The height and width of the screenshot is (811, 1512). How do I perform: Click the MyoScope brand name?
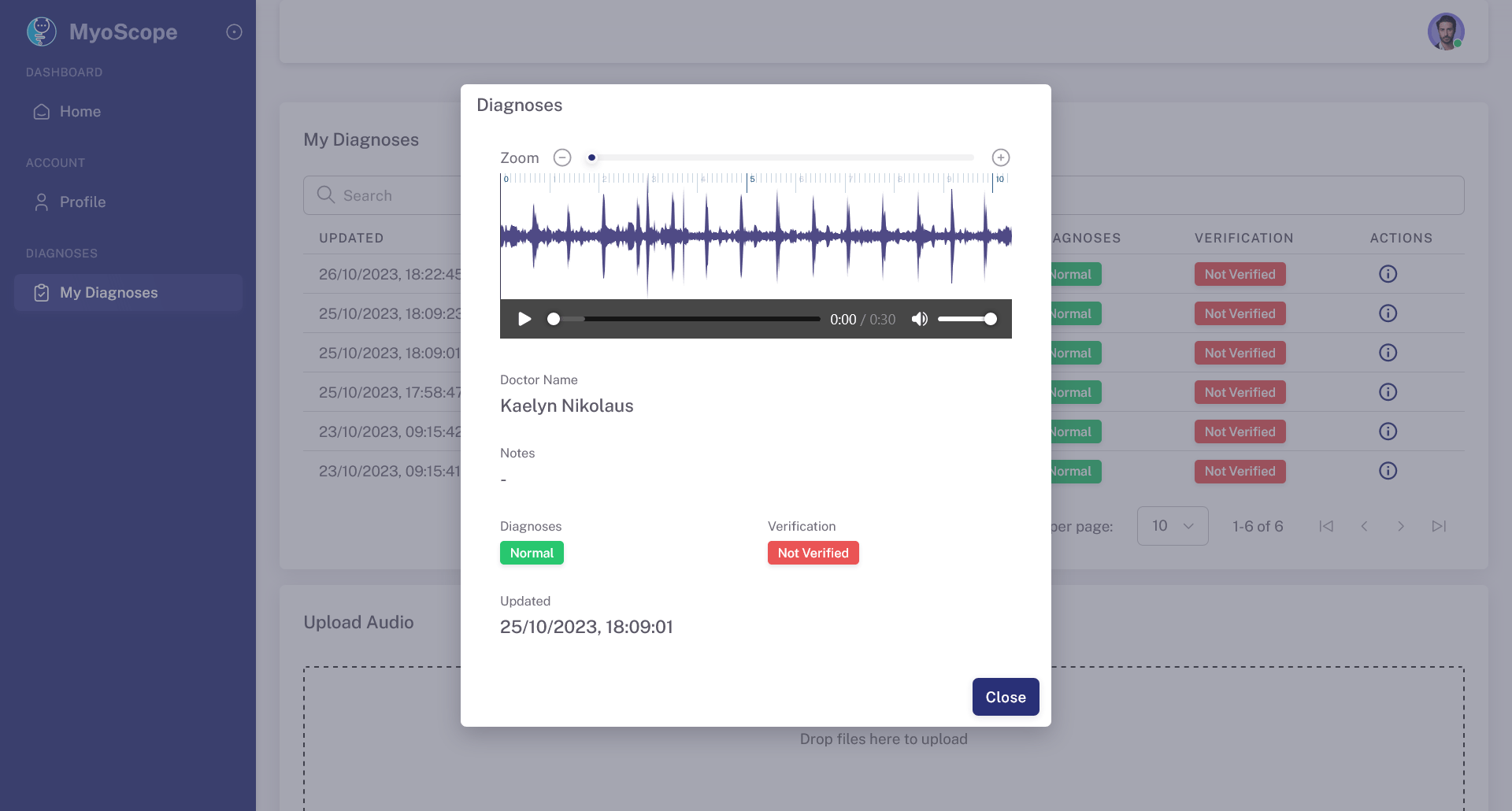(x=123, y=31)
